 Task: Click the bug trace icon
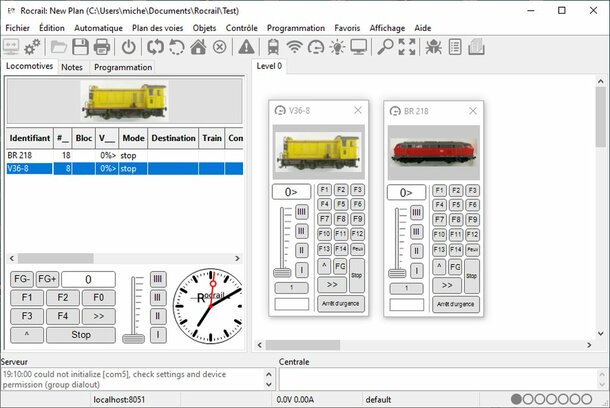coord(433,47)
